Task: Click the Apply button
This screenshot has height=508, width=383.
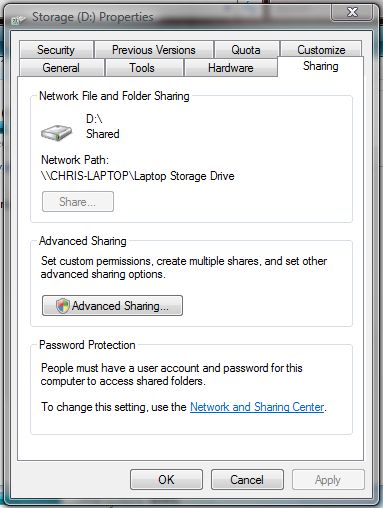Action: pos(328,479)
